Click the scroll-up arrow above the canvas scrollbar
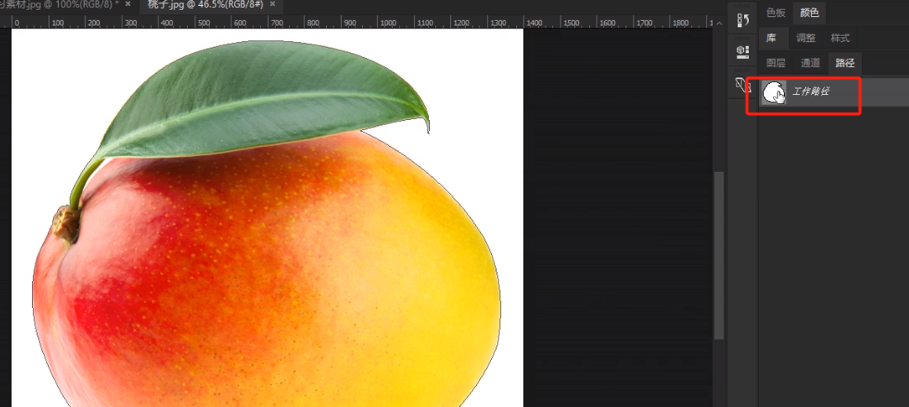Screen dimensions: 909x407 [x=719, y=23]
